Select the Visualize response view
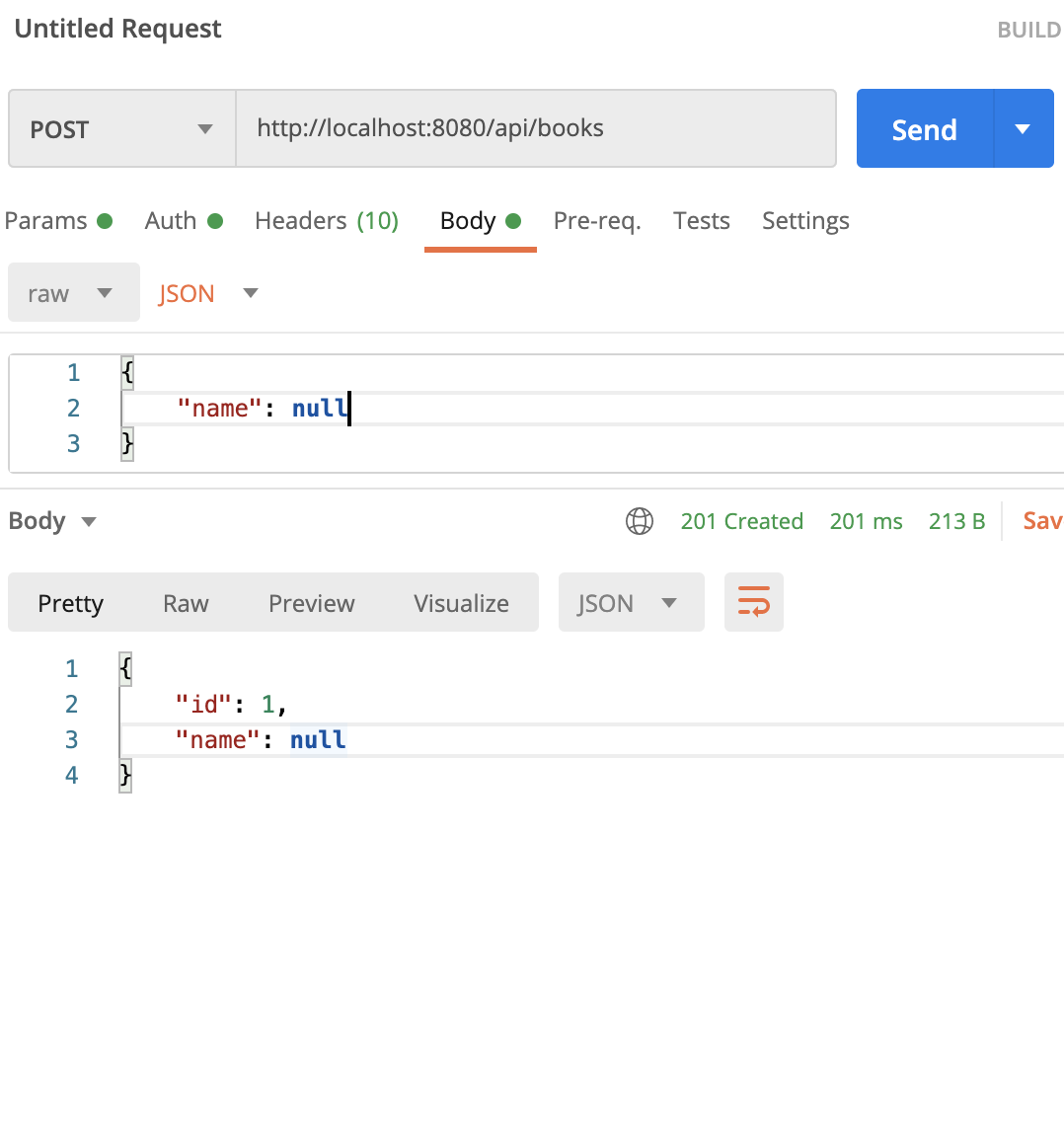 click(x=461, y=603)
